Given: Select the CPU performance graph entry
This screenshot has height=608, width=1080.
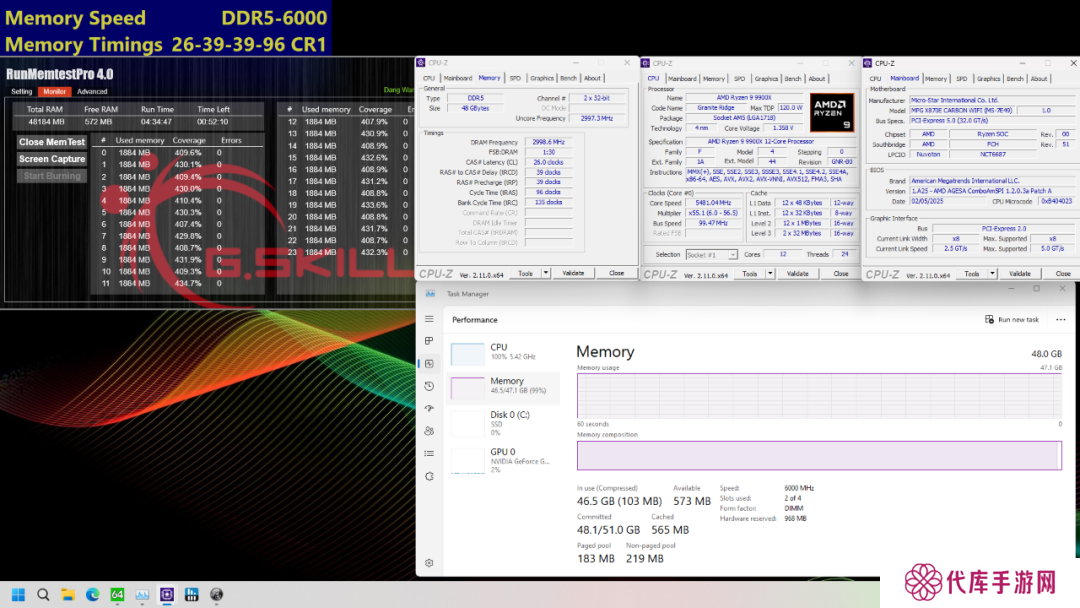Looking at the screenshot, I should pos(504,352).
